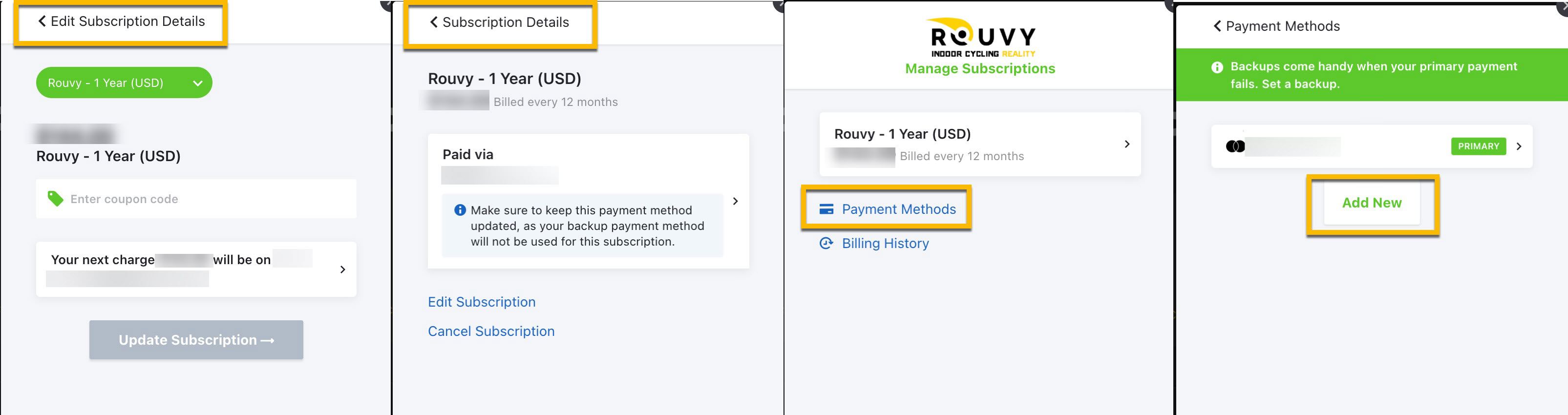This screenshot has height=415, width=1568.
Task: Expand the next charge details chevron
Action: click(343, 270)
